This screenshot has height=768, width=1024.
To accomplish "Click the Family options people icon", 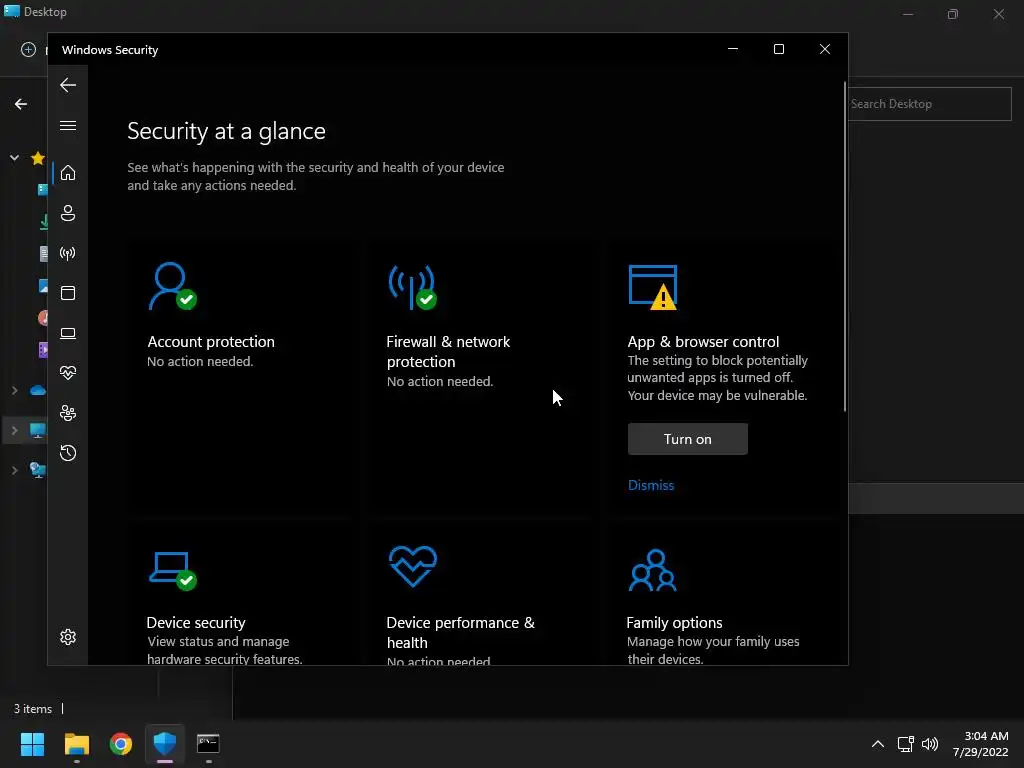I will (652, 570).
